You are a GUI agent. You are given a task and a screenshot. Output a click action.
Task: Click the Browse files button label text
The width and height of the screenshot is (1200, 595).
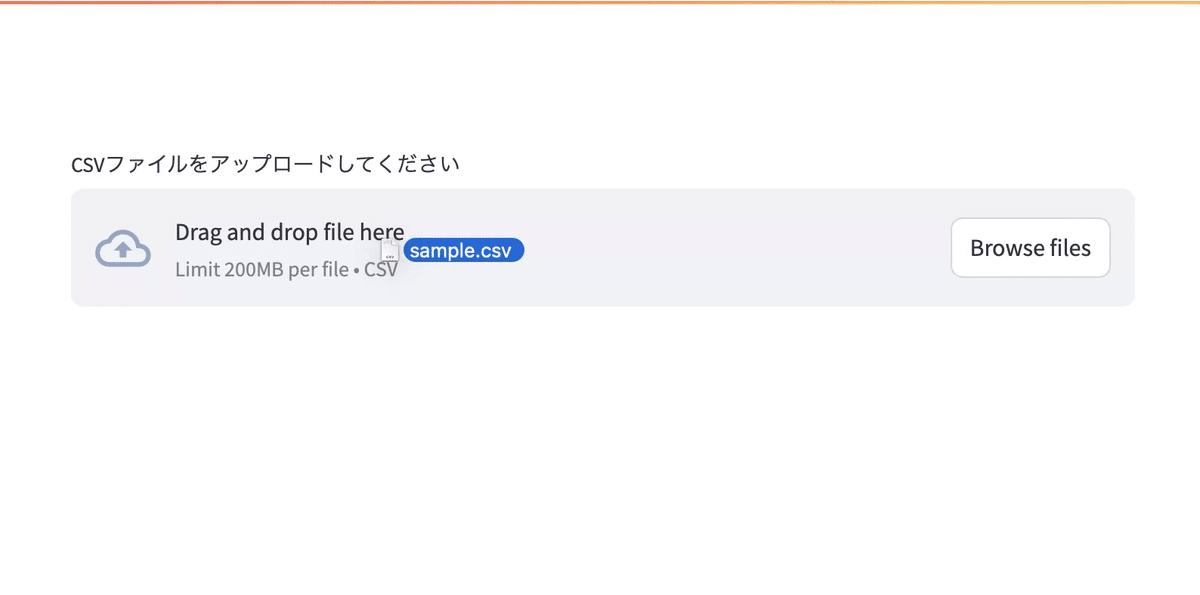click(1030, 247)
